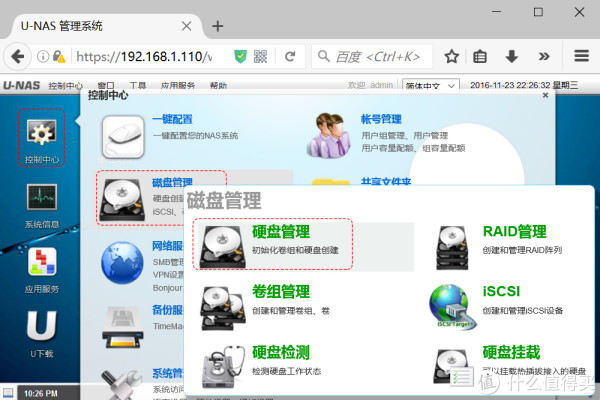This screenshot has width=600, height=400.
Task: Open the 工具 menu
Action: 138,85
